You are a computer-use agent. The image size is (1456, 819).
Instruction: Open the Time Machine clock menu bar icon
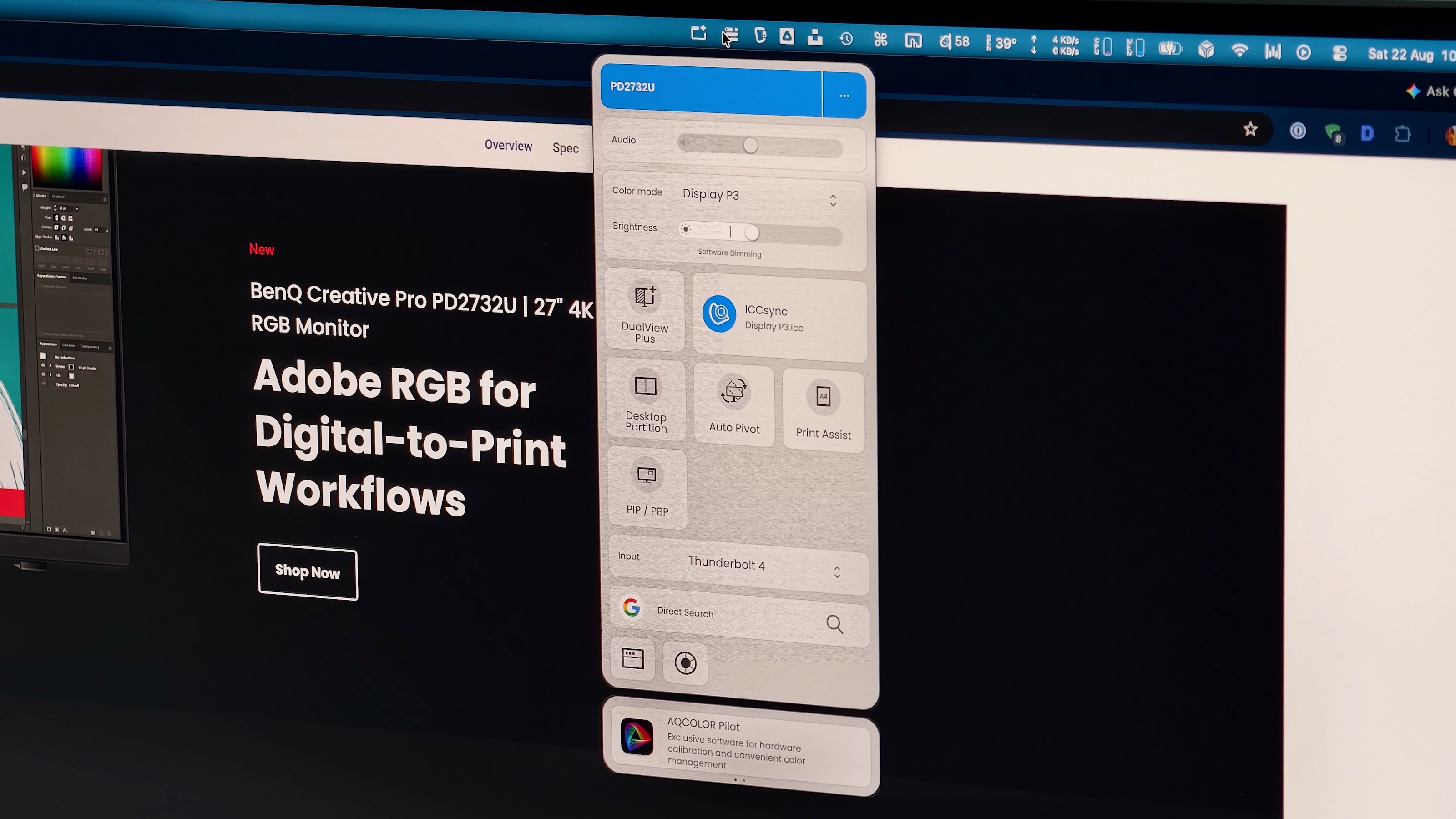[846, 39]
